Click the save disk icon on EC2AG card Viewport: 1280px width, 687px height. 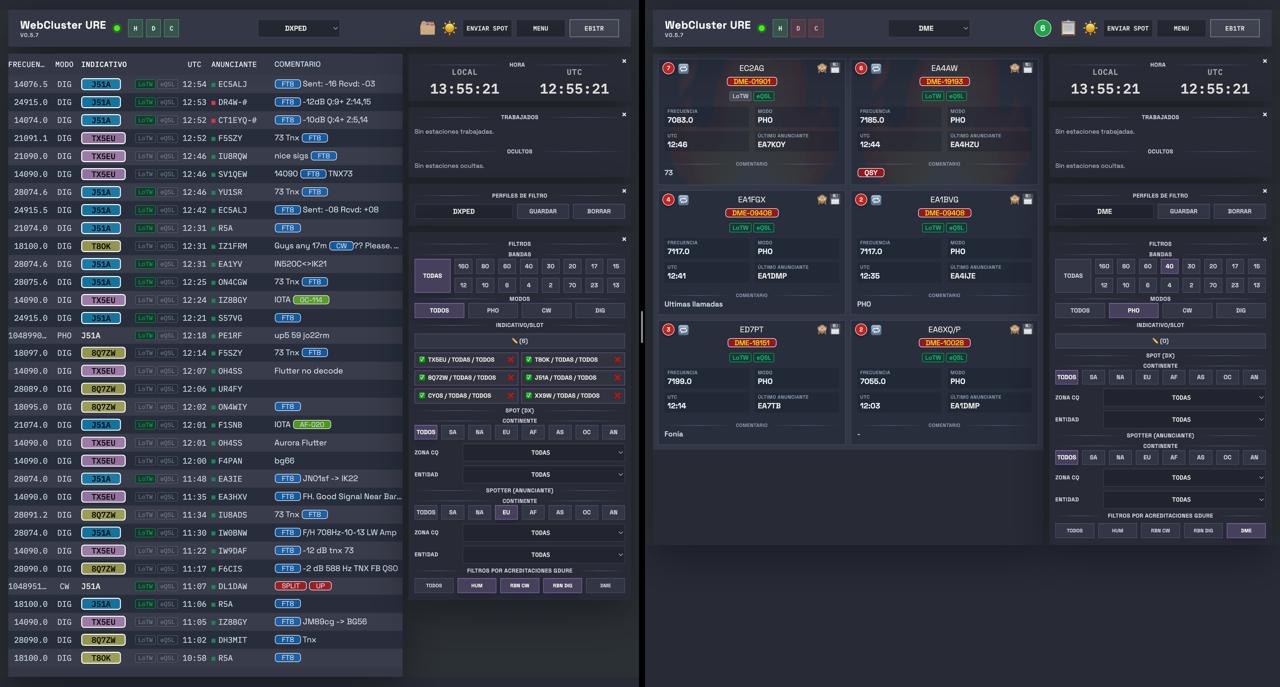tap(835, 68)
